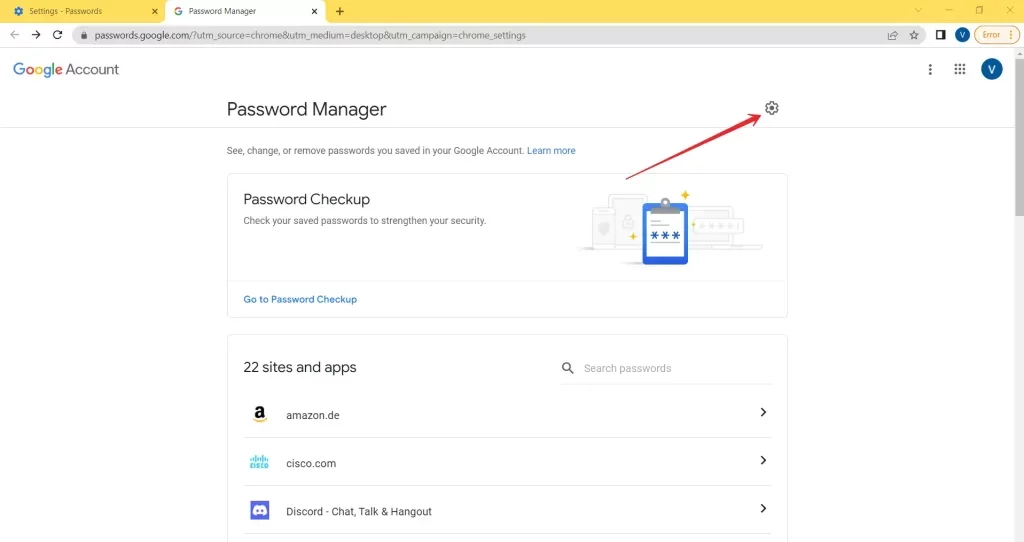Click the search magnifier icon
Viewport: 1024px width, 542px height.
(568, 368)
